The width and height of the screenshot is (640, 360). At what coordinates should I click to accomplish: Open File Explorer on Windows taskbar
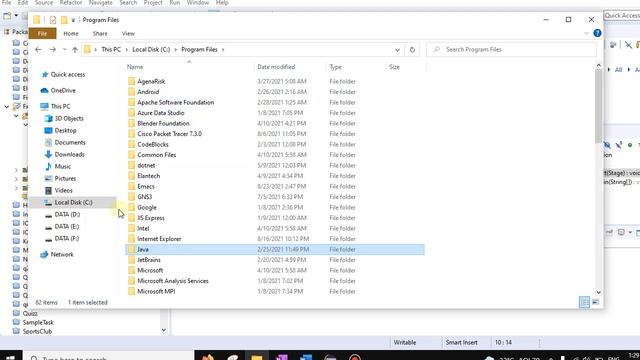pyautogui.click(x=257, y=357)
